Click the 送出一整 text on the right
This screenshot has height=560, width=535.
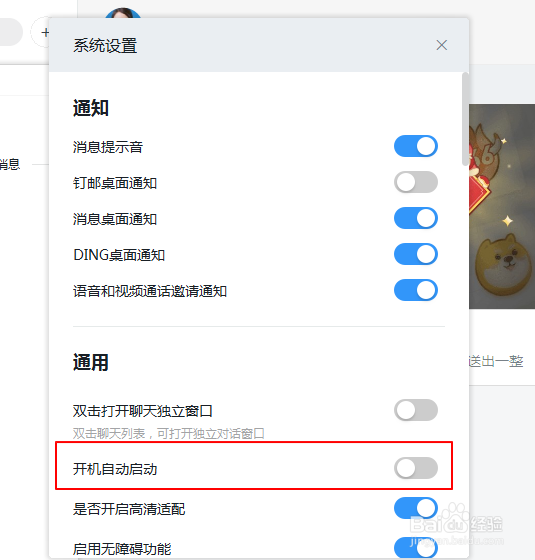coord(496,361)
